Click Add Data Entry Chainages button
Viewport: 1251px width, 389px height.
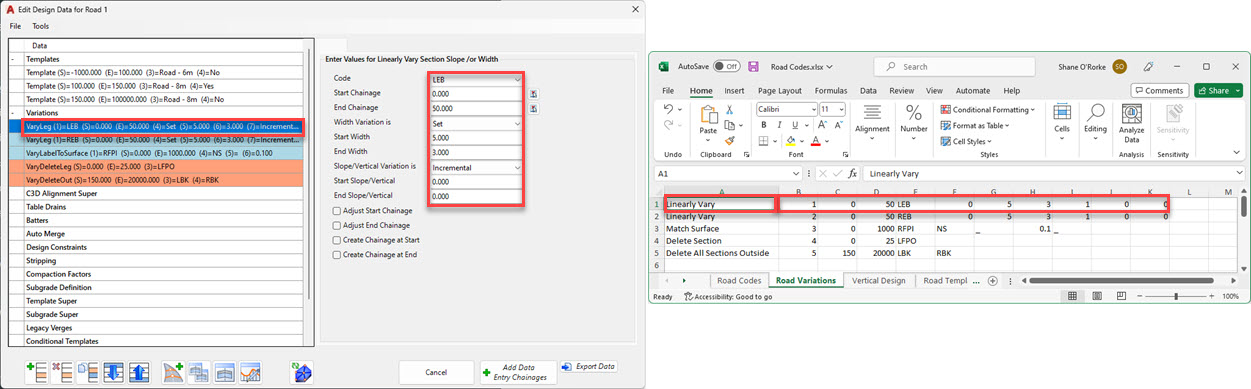coord(518,372)
